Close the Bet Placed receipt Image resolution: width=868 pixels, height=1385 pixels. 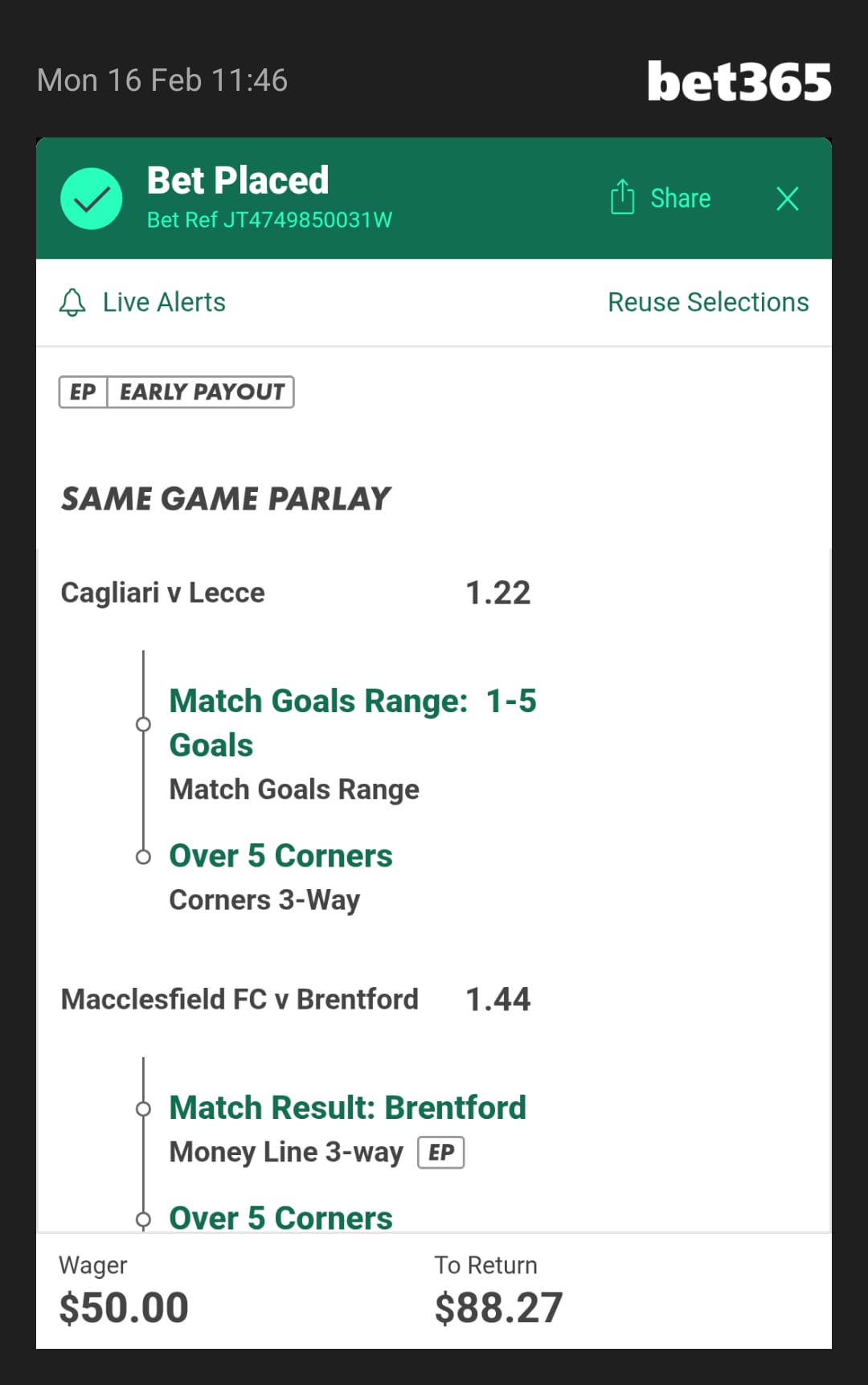coord(787,199)
